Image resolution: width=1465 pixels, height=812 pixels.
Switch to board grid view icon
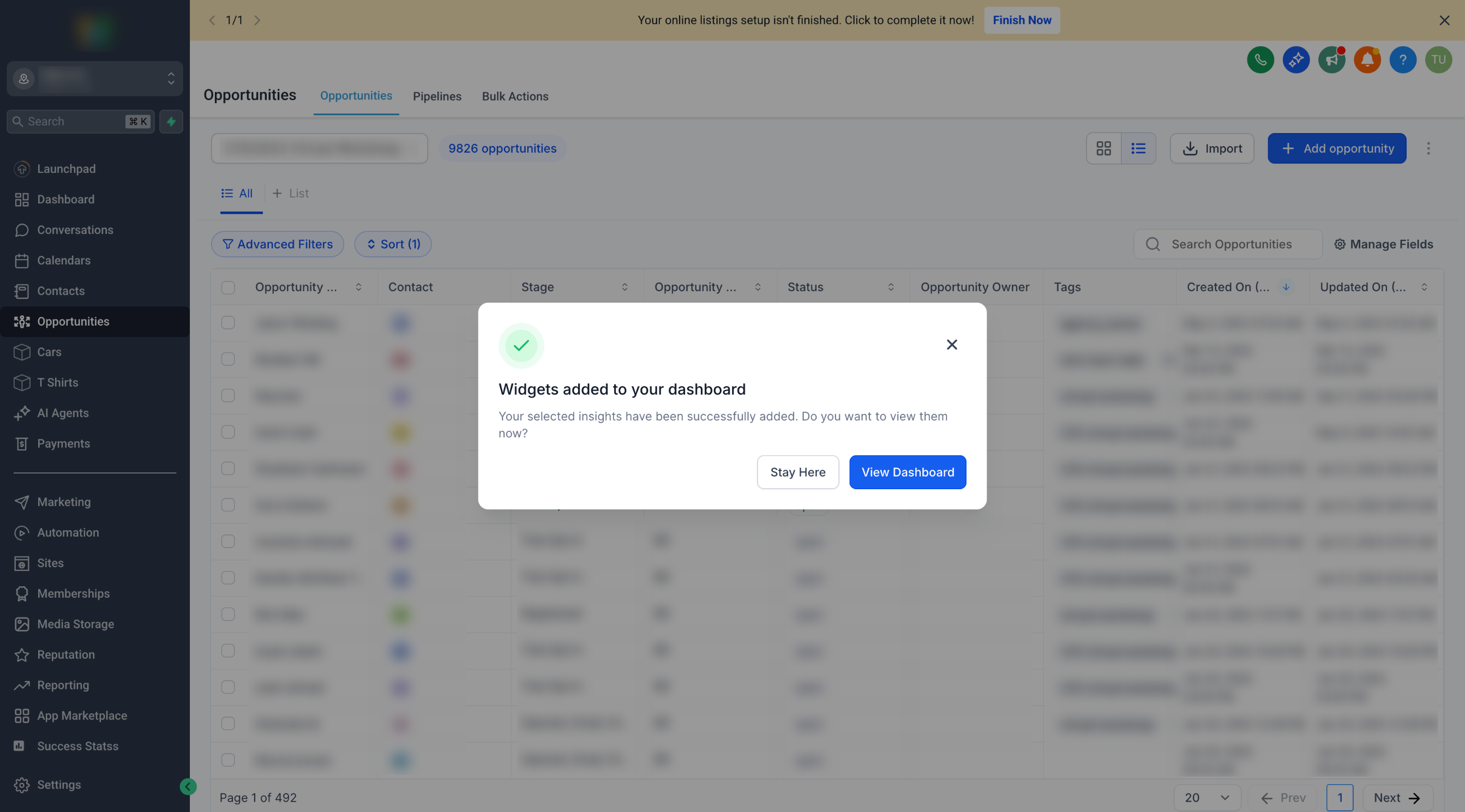click(x=1103, y=148)
